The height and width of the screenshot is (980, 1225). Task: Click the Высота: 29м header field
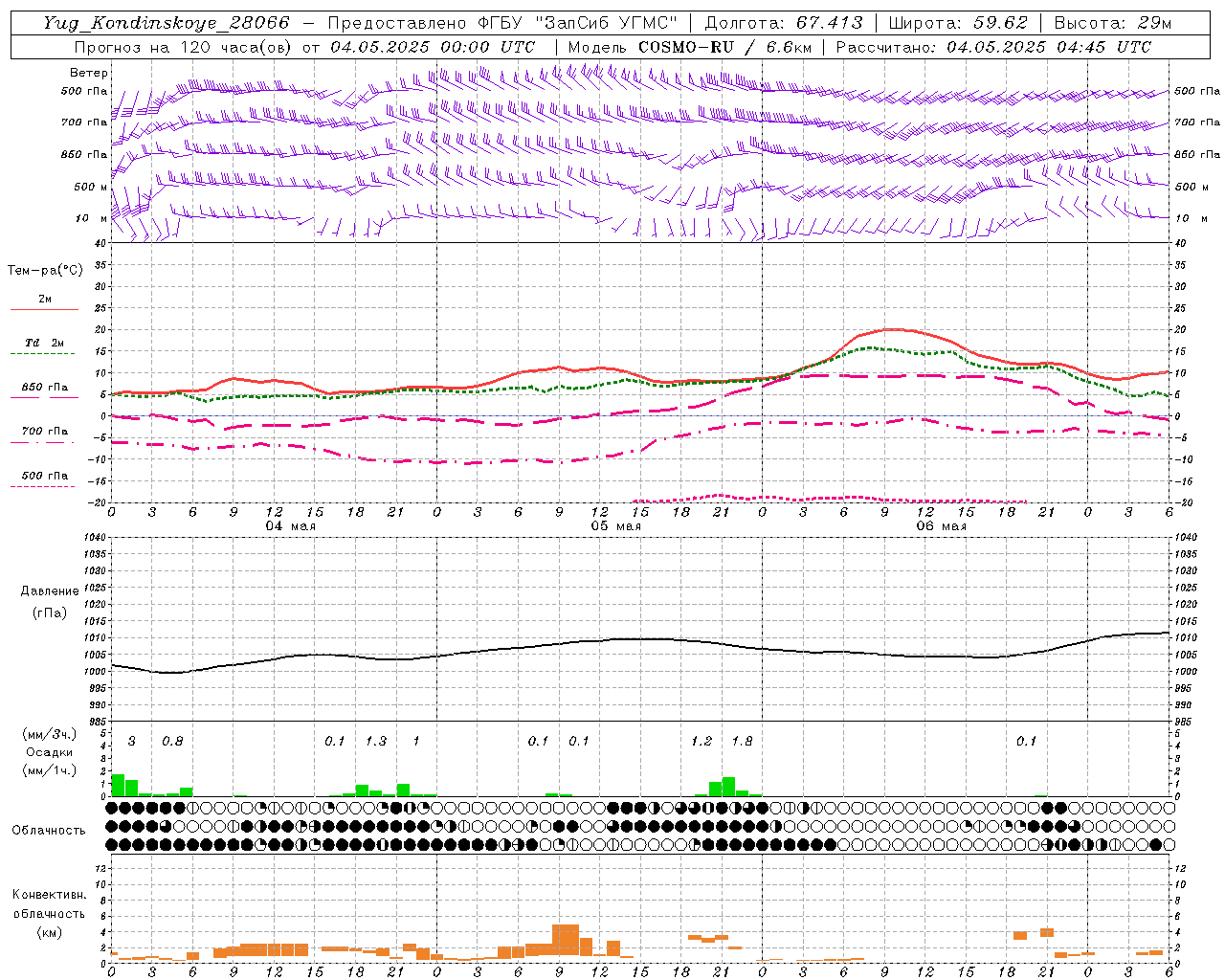(1112, 23)
